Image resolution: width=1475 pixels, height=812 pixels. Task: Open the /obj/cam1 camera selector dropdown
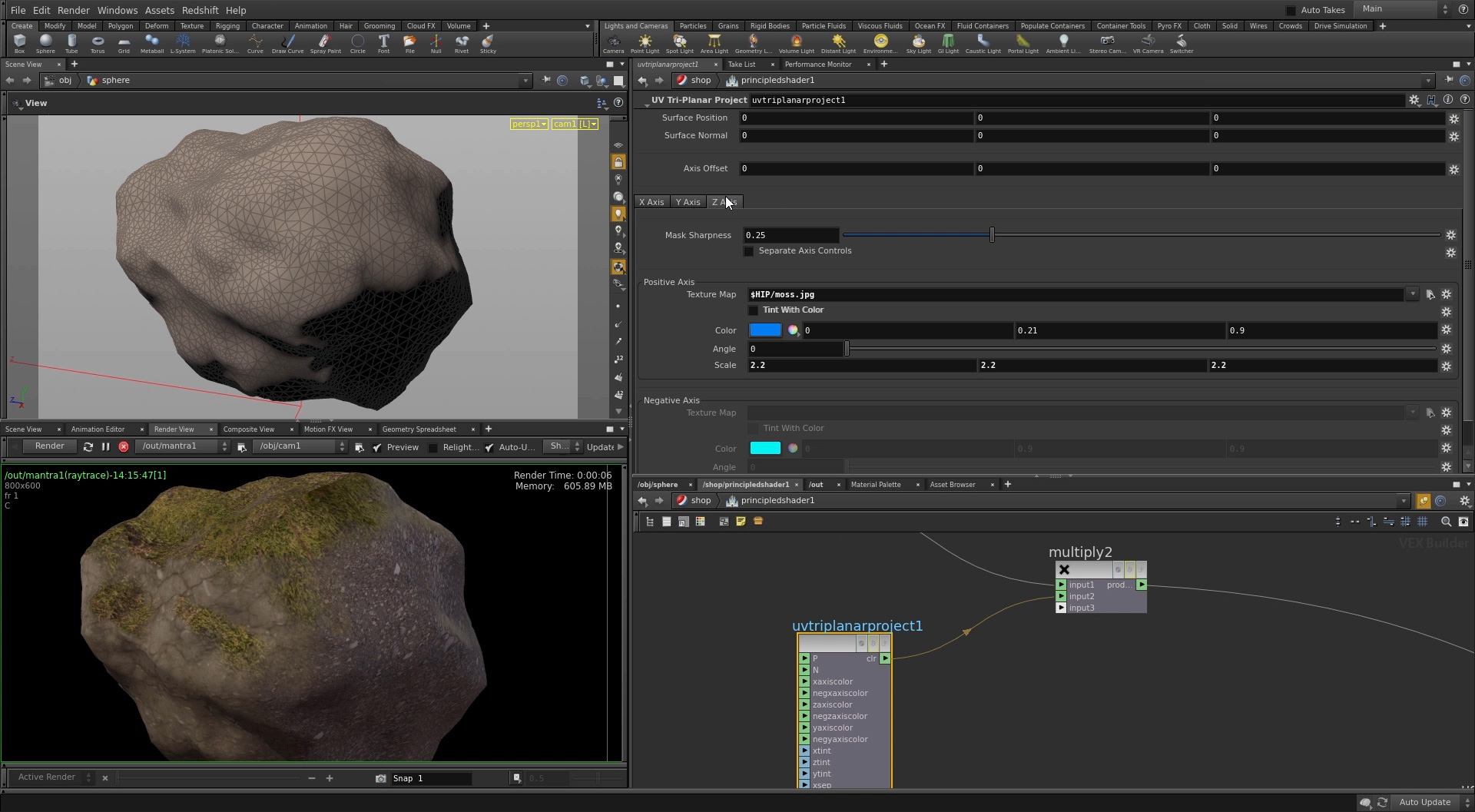coord(343,446)
